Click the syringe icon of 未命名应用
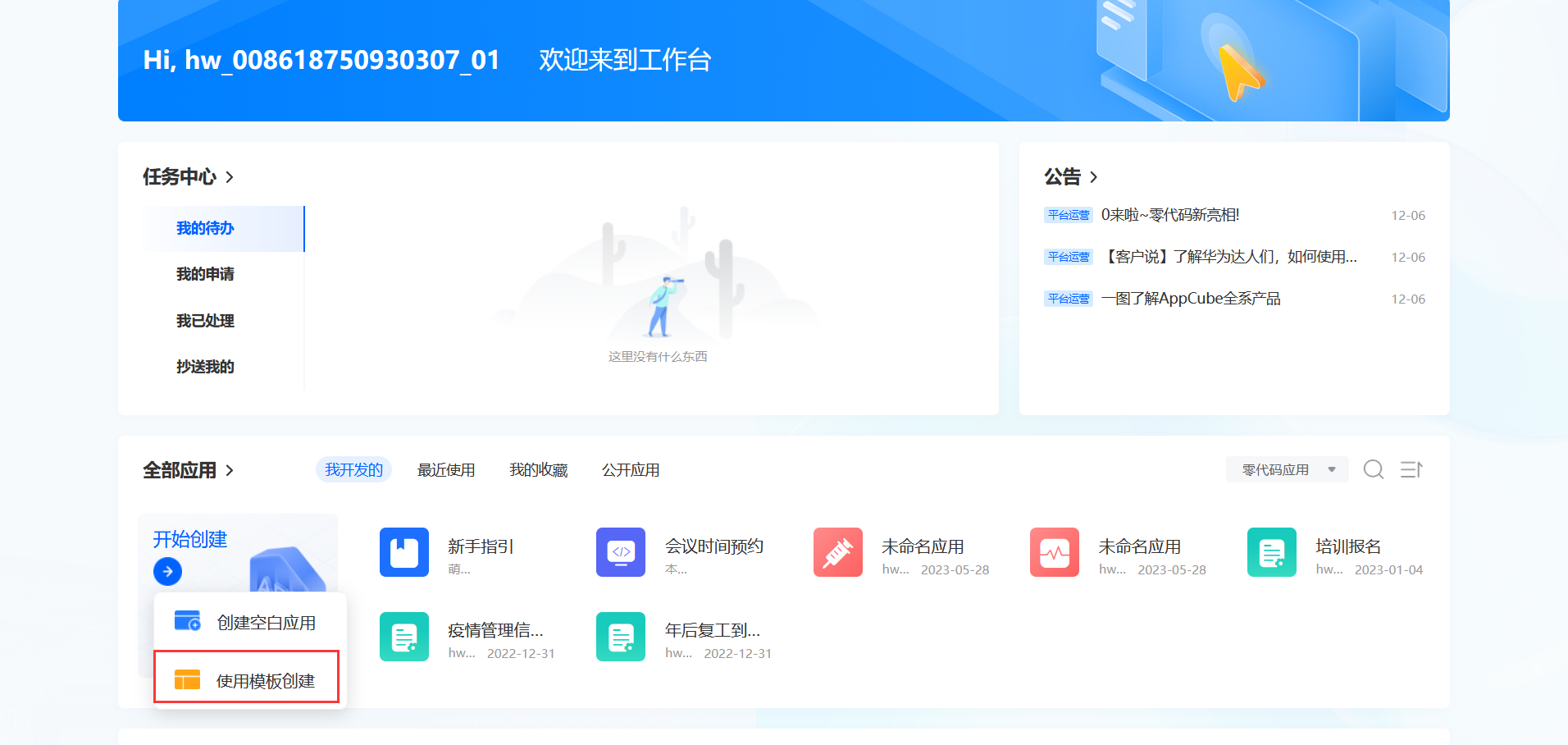This screenshot has width=1568, height=745. [x=837, y=552]
